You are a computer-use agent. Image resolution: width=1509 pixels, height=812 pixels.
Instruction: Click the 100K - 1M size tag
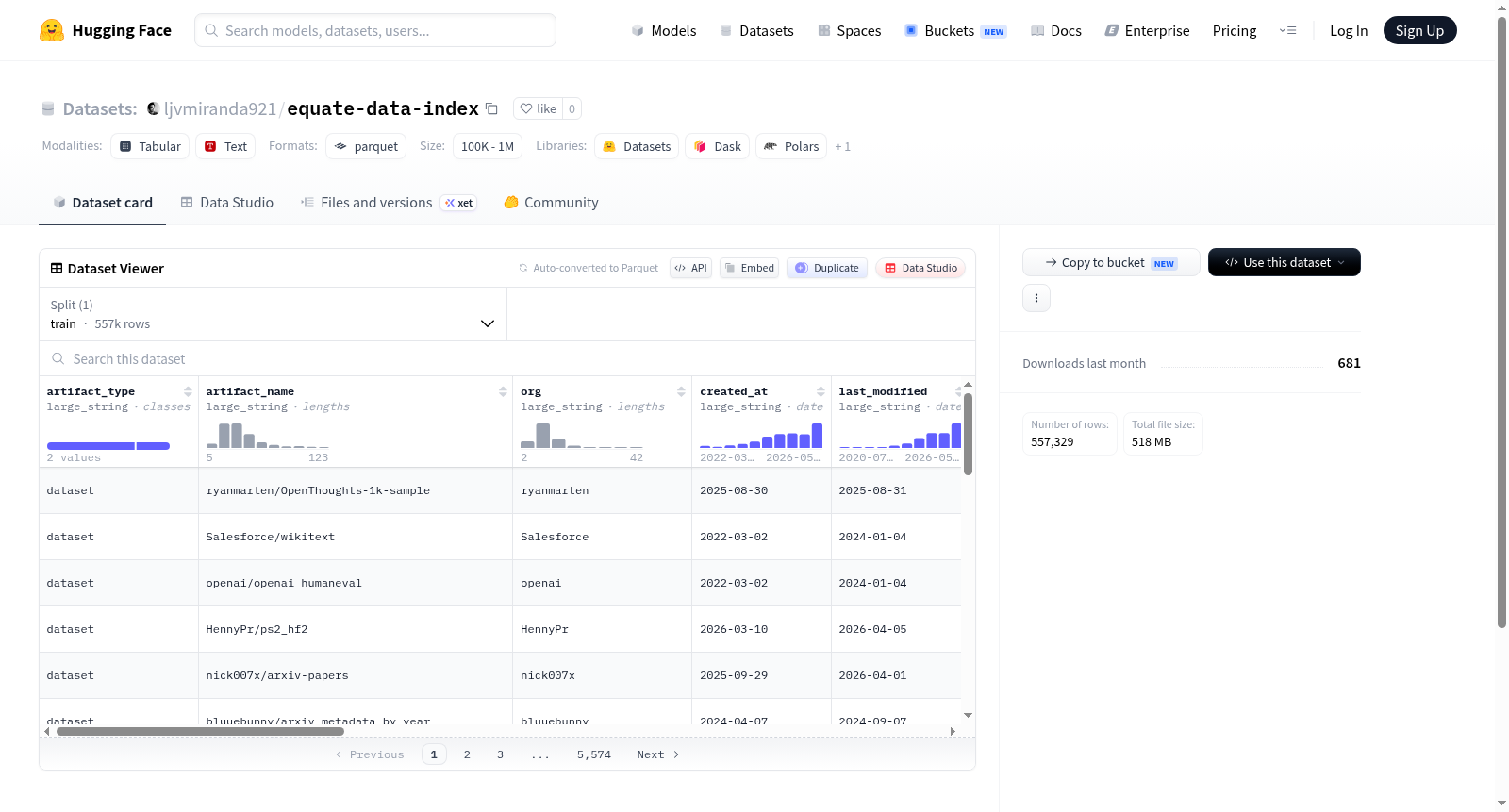488,146
